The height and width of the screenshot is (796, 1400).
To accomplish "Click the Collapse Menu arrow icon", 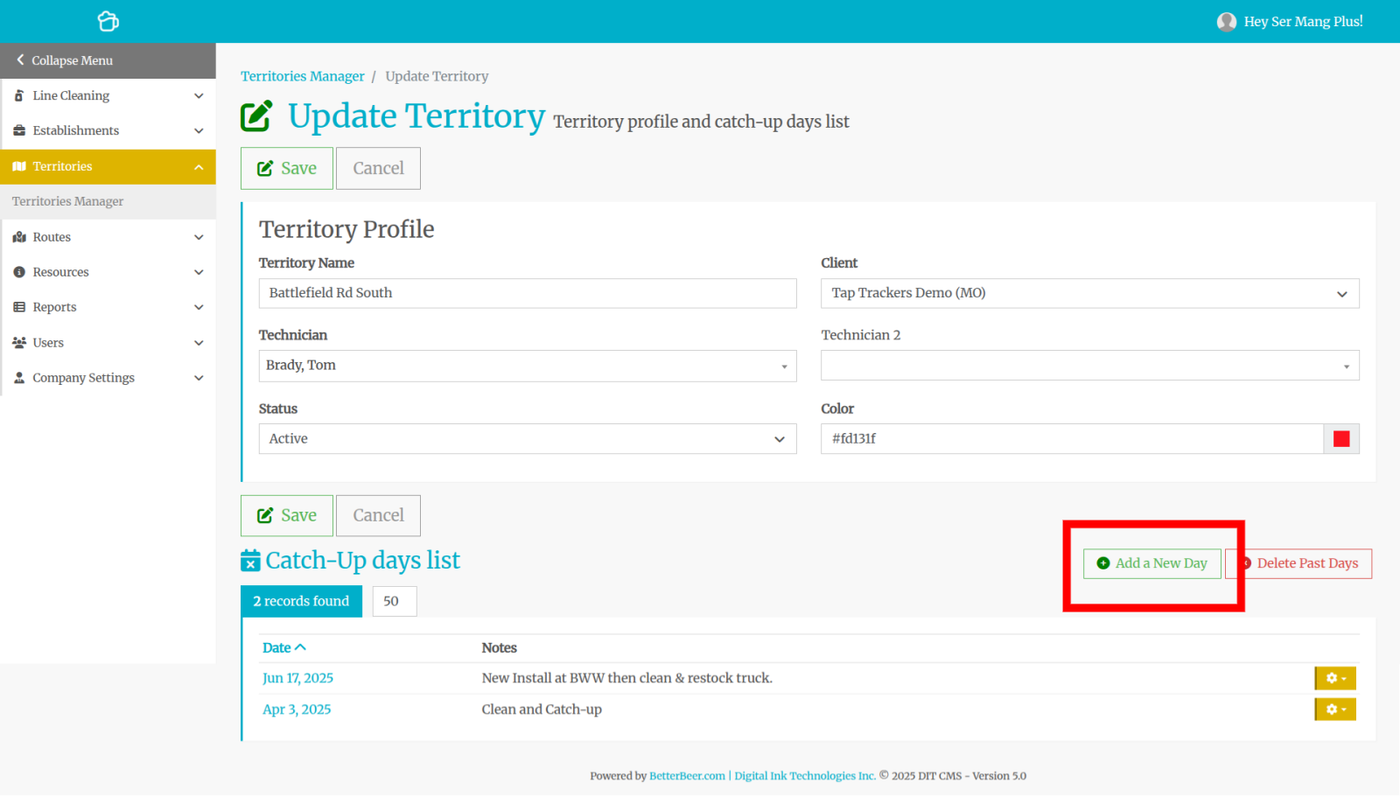I will point(20,60).
